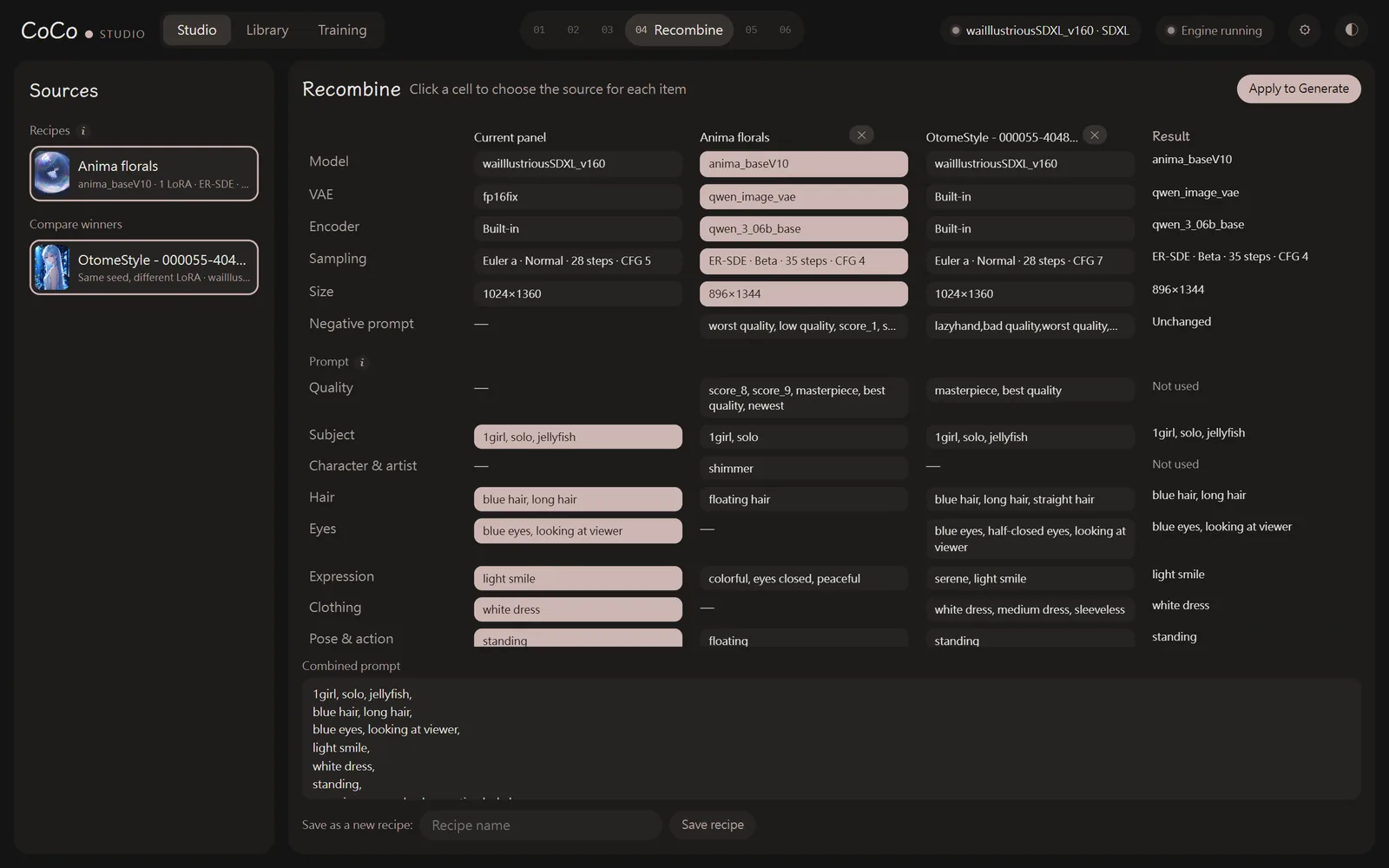Focus the Recipe name input field
This screenshot has height=868, width=1389.
[541, 825]
